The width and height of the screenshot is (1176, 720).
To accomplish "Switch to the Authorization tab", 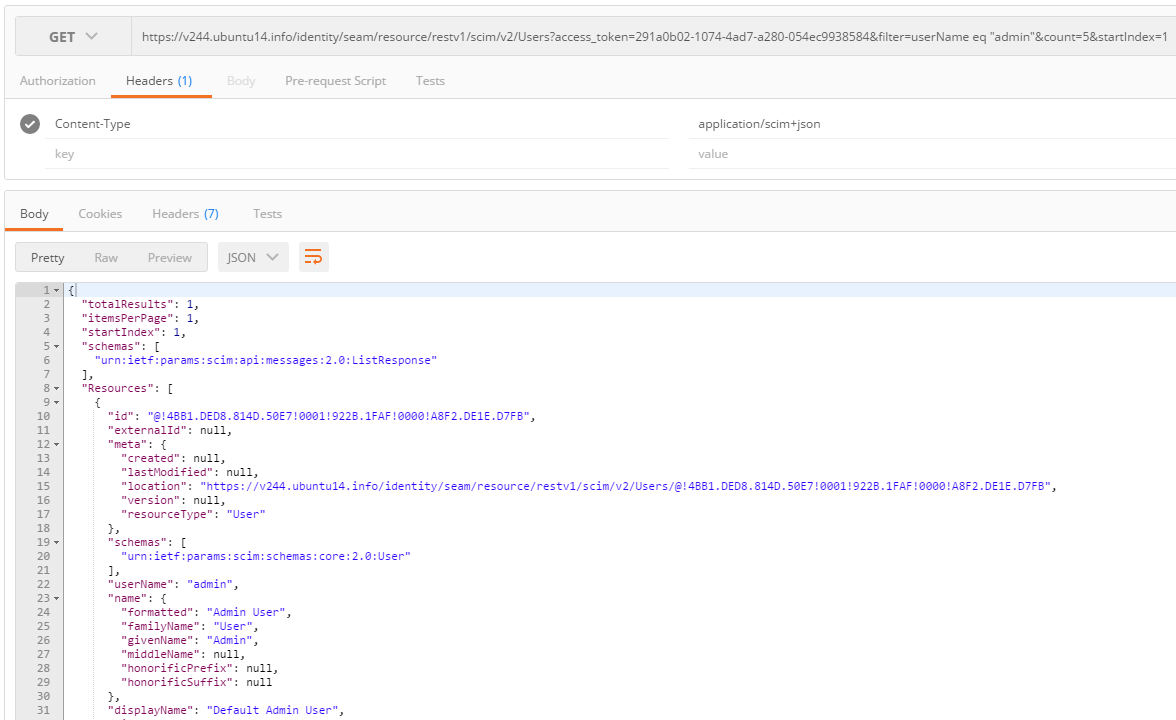I will 58,81.
